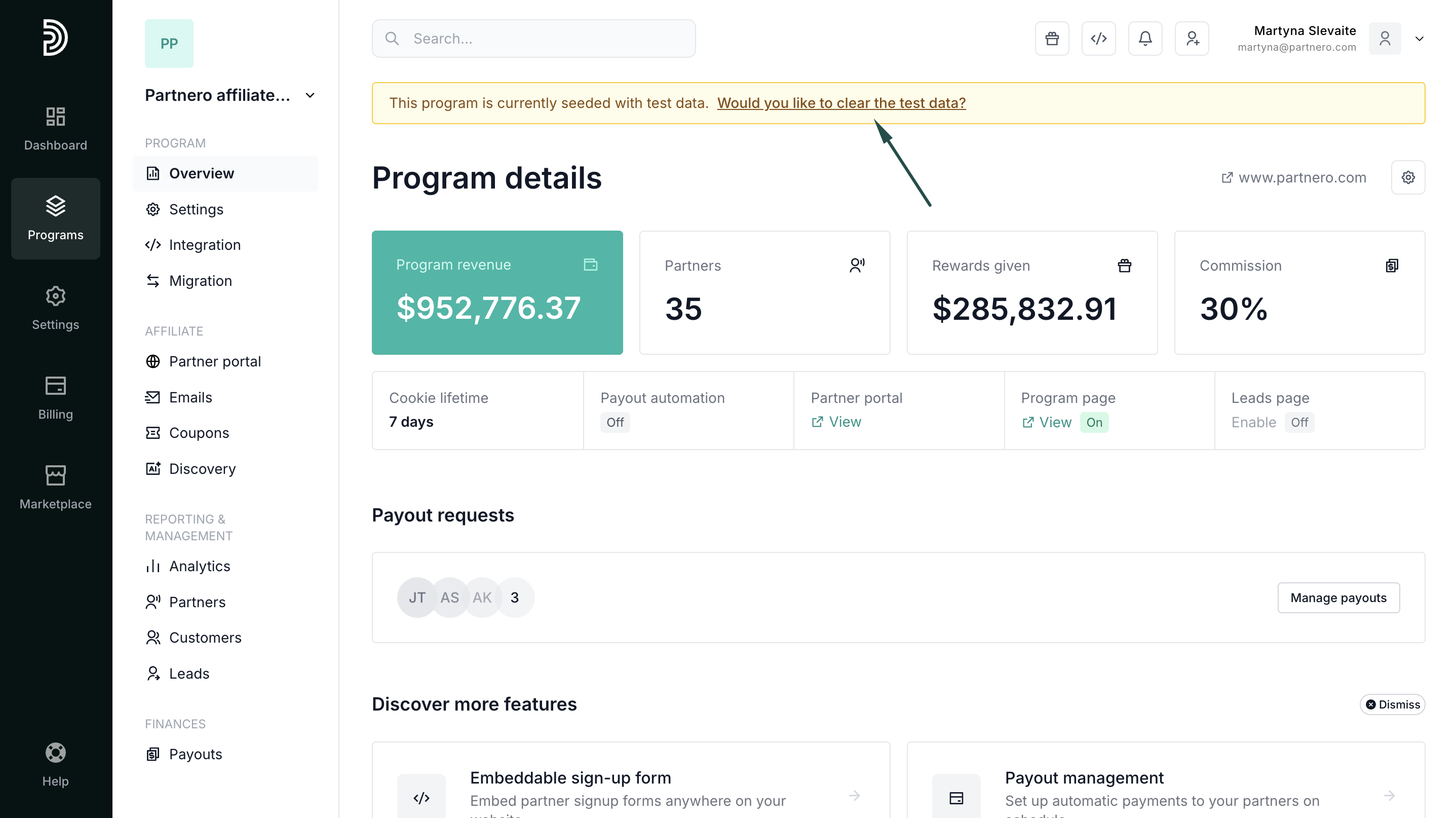
Task: Open Marketplace from the dark sidebar
Action: point(55,487)
